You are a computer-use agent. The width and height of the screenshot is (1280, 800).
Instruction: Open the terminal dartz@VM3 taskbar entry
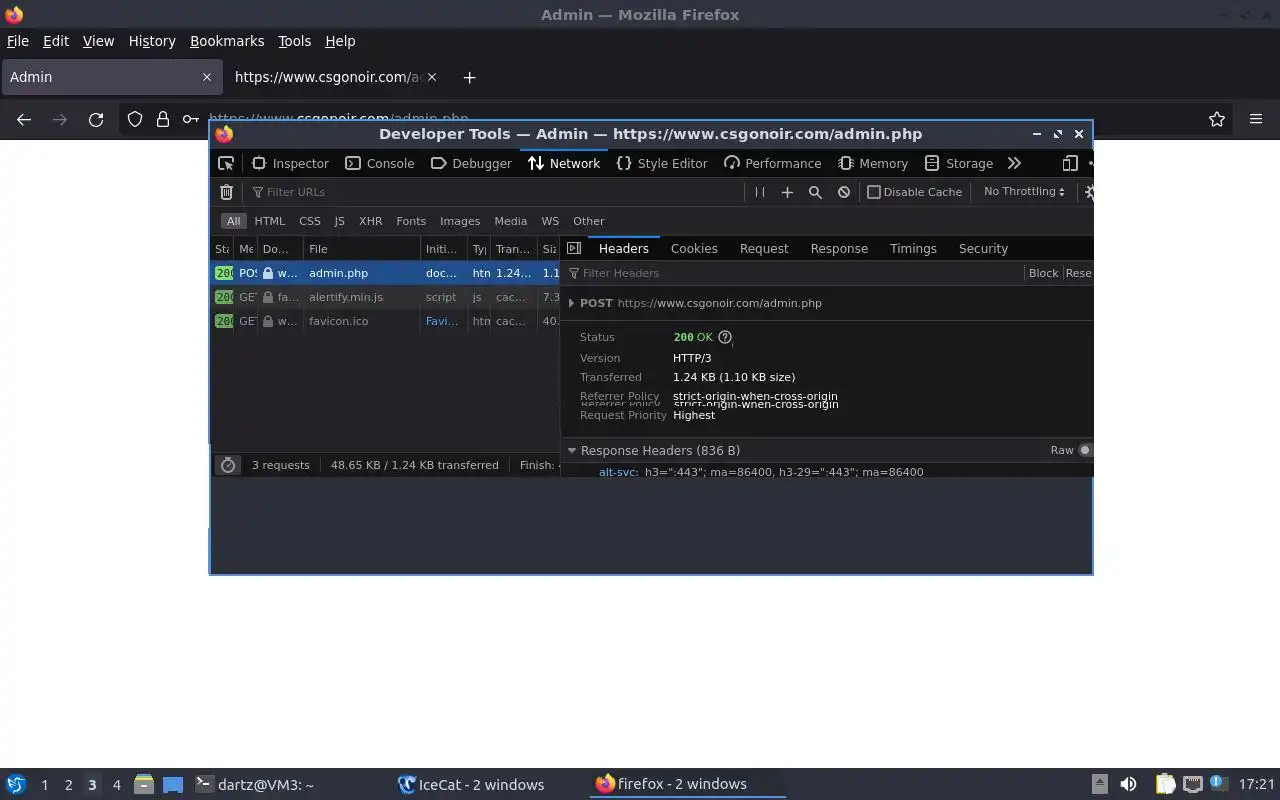tap(254, 784)
